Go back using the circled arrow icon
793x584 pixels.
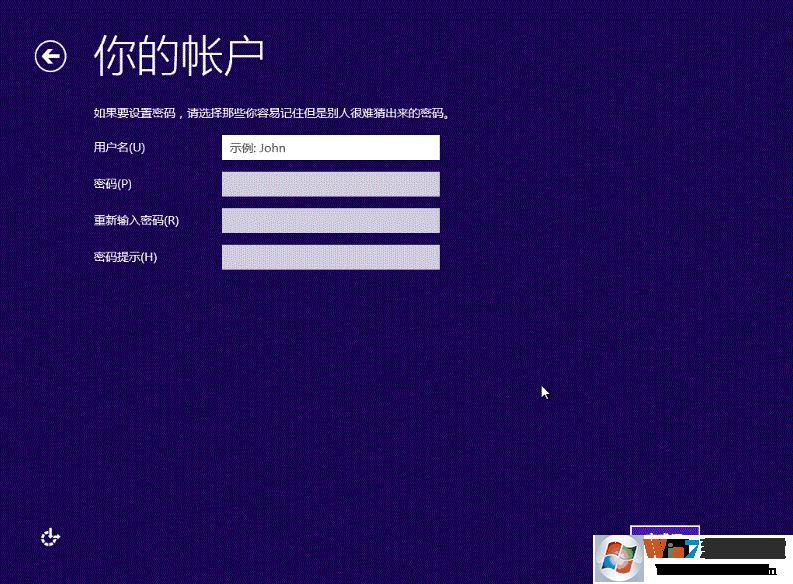[51, 56]
